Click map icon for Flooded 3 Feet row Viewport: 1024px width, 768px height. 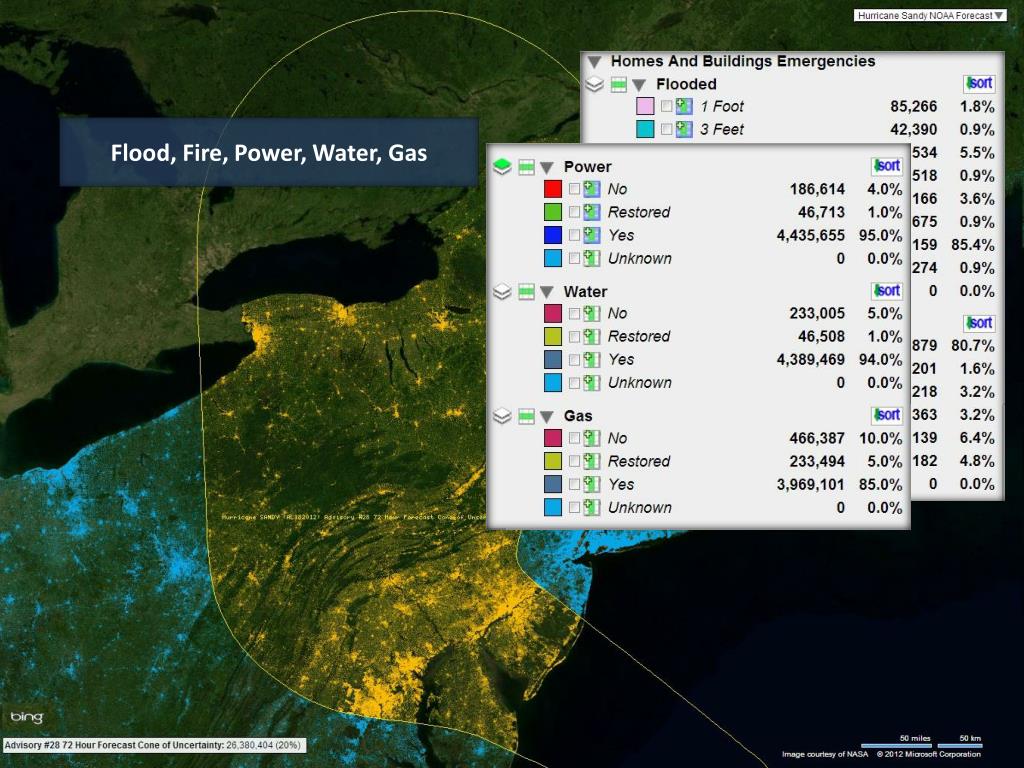(684, 129)
